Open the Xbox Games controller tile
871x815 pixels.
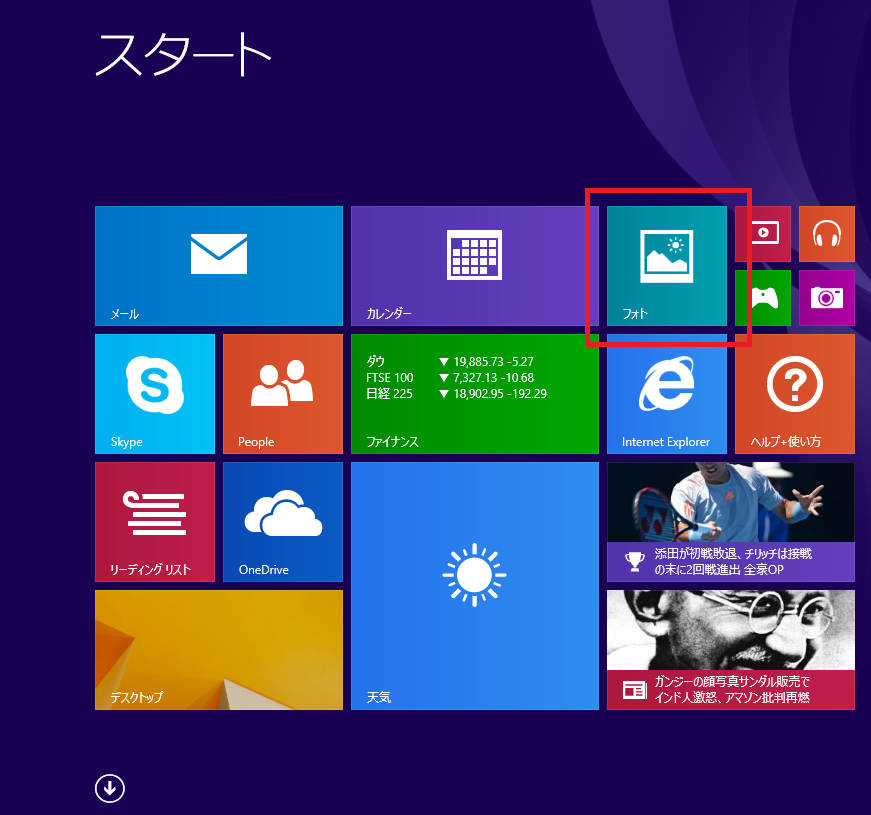pyautogui.click(x=763, y=298)
